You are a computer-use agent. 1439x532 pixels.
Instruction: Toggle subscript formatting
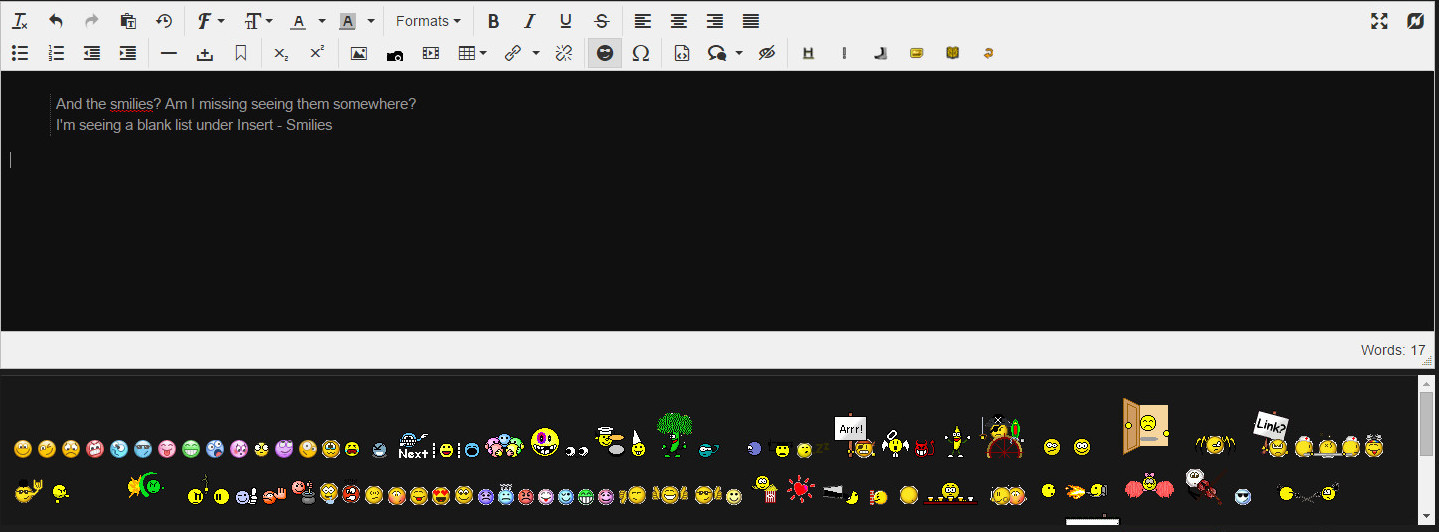pyautogui.click(x=281, y=54)
